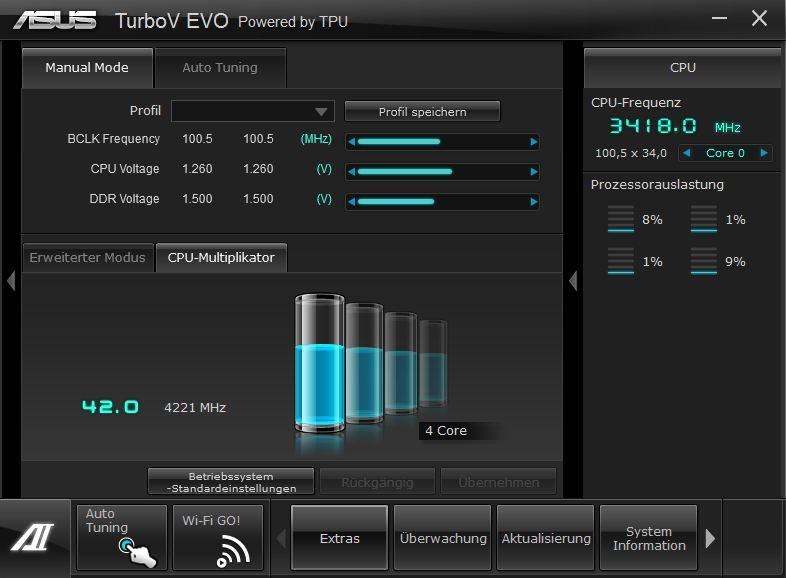786x578 pixels.
Task: Click the 4221 MHz frequency readout
Action: (x=195, y=408)
